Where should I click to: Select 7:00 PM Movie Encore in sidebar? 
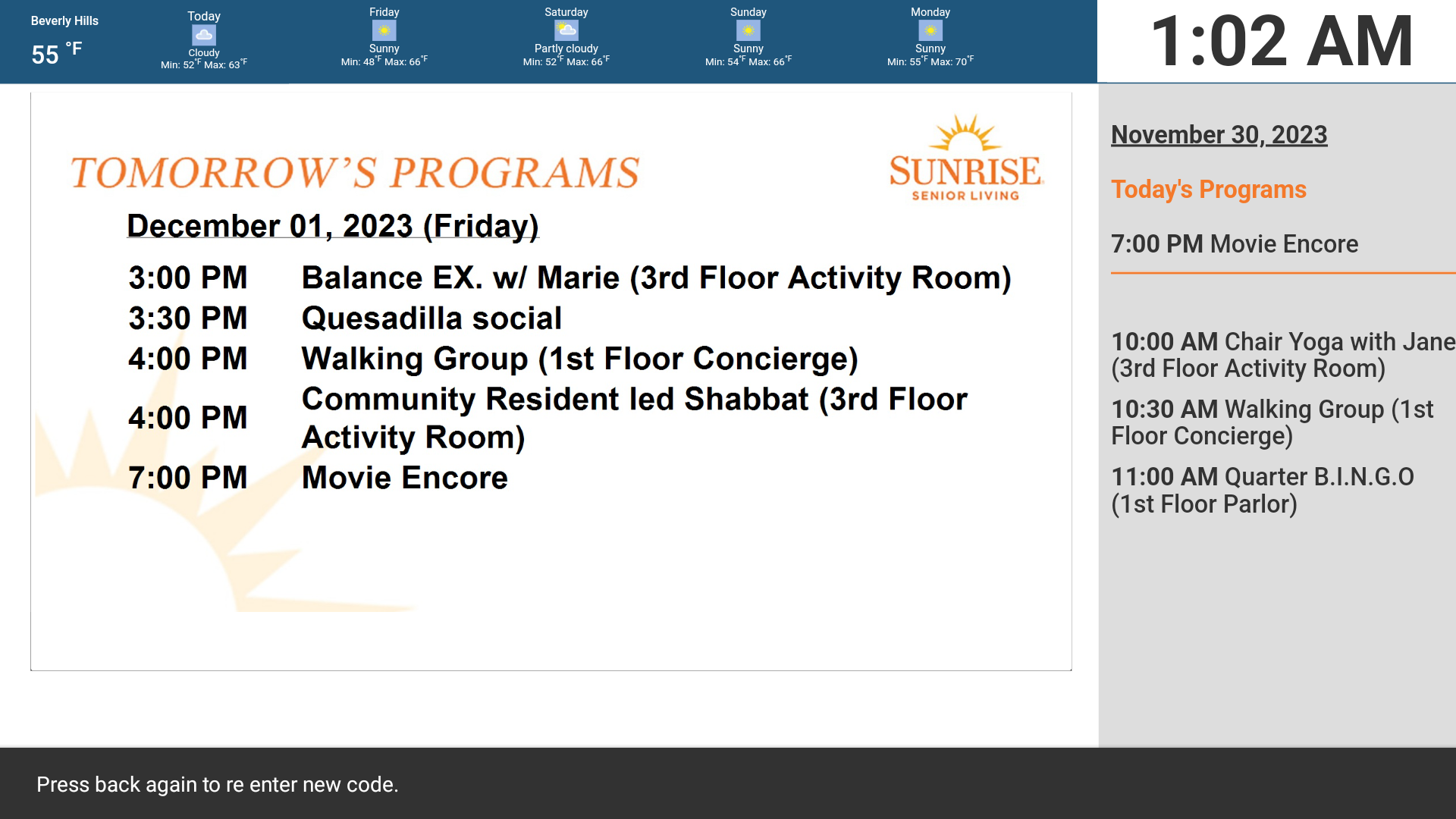(x=1234, y=244)
